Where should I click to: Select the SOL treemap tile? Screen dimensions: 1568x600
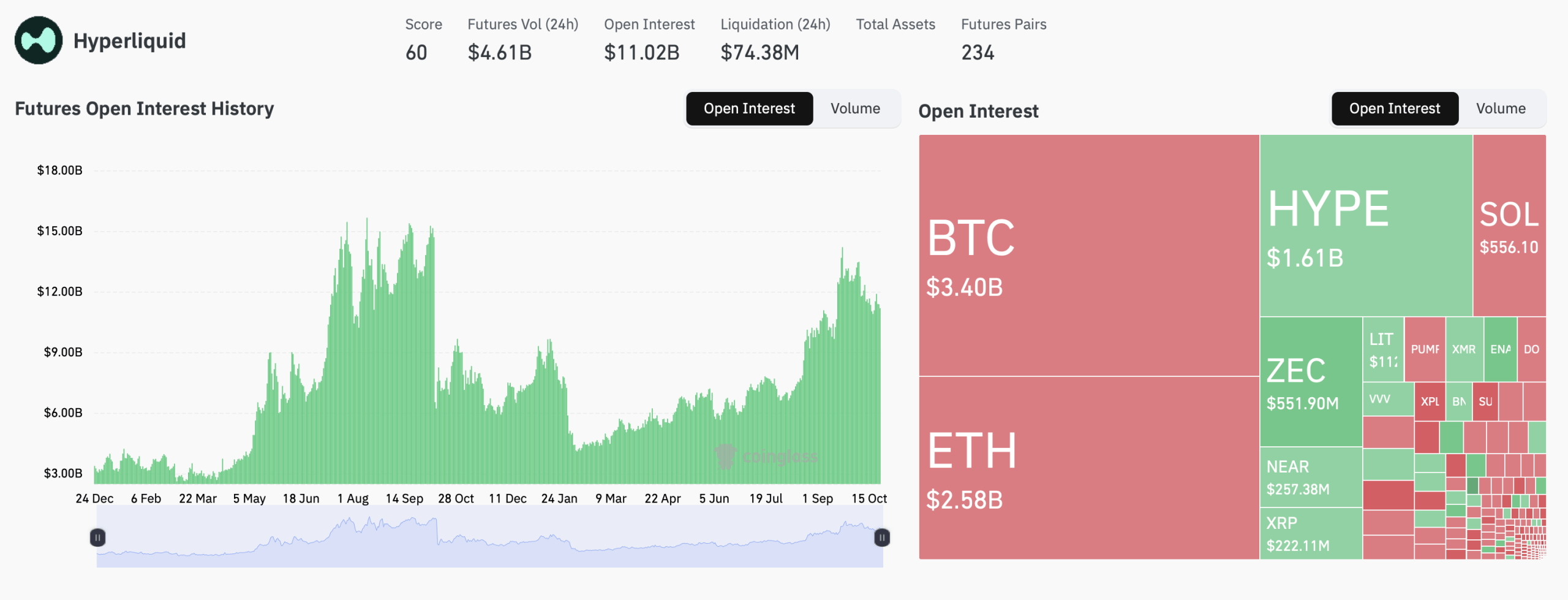[x=1509, y=226]
